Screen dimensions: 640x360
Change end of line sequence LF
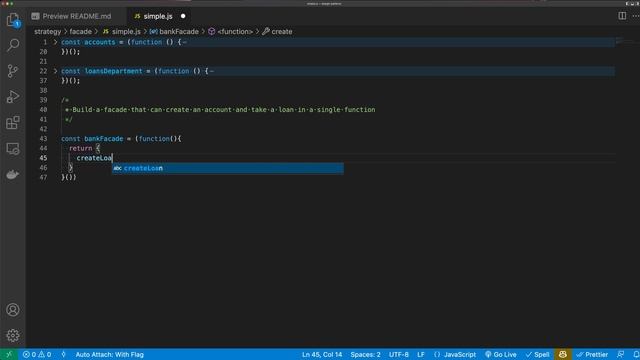click(421, 354)
